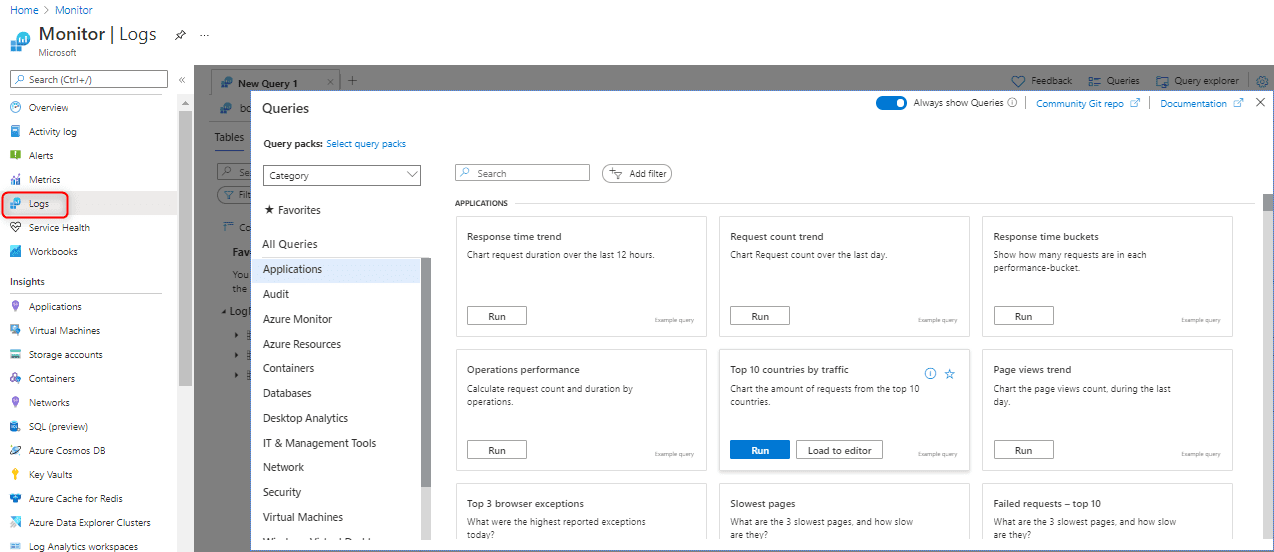Open Azure Cache for Redis

(x=75, y=498)
